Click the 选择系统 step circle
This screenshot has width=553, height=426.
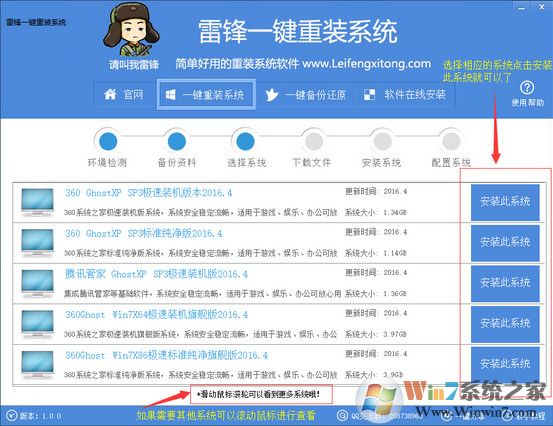point(245,141)
